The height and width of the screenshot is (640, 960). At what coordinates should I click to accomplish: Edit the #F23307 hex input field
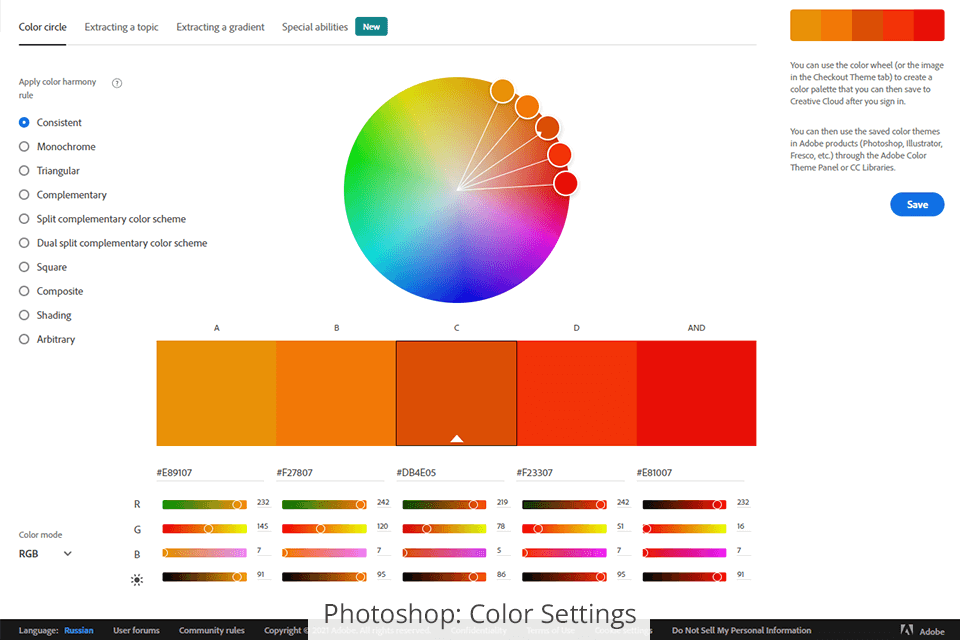tap(570, 473)
